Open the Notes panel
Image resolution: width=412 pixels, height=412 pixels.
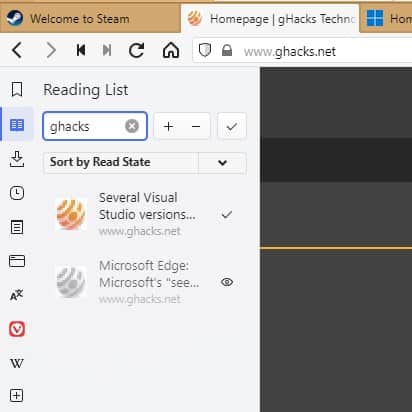coord(17,227)
